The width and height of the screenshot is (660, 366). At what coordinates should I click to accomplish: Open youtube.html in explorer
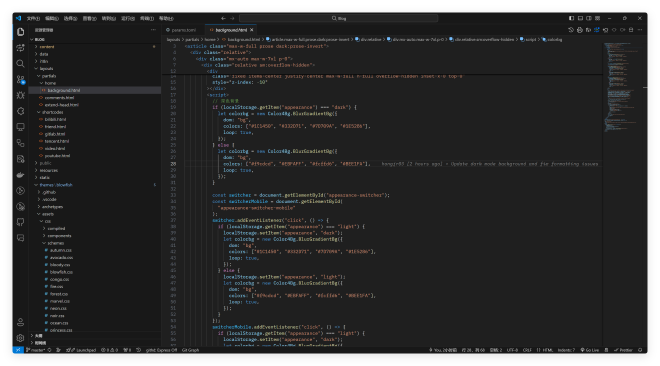(95, 156)
